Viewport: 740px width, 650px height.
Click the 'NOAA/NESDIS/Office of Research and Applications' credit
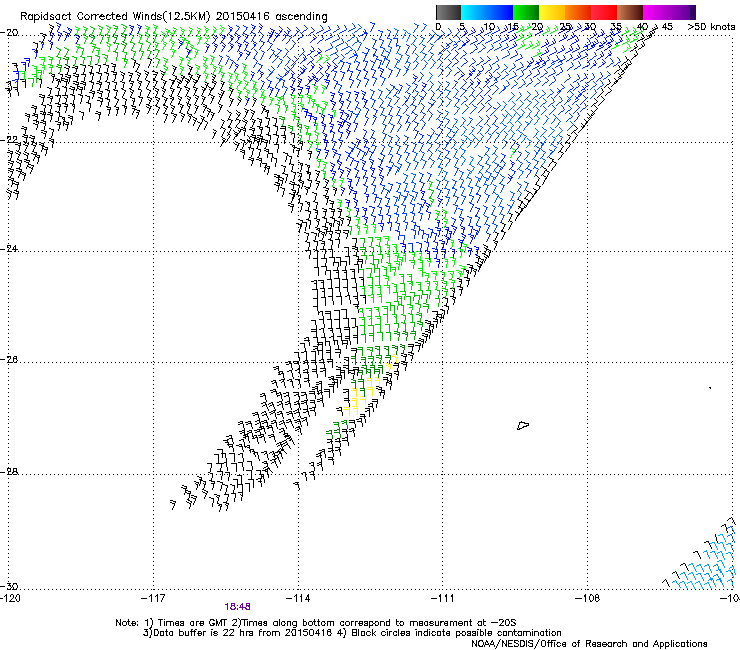589,644
